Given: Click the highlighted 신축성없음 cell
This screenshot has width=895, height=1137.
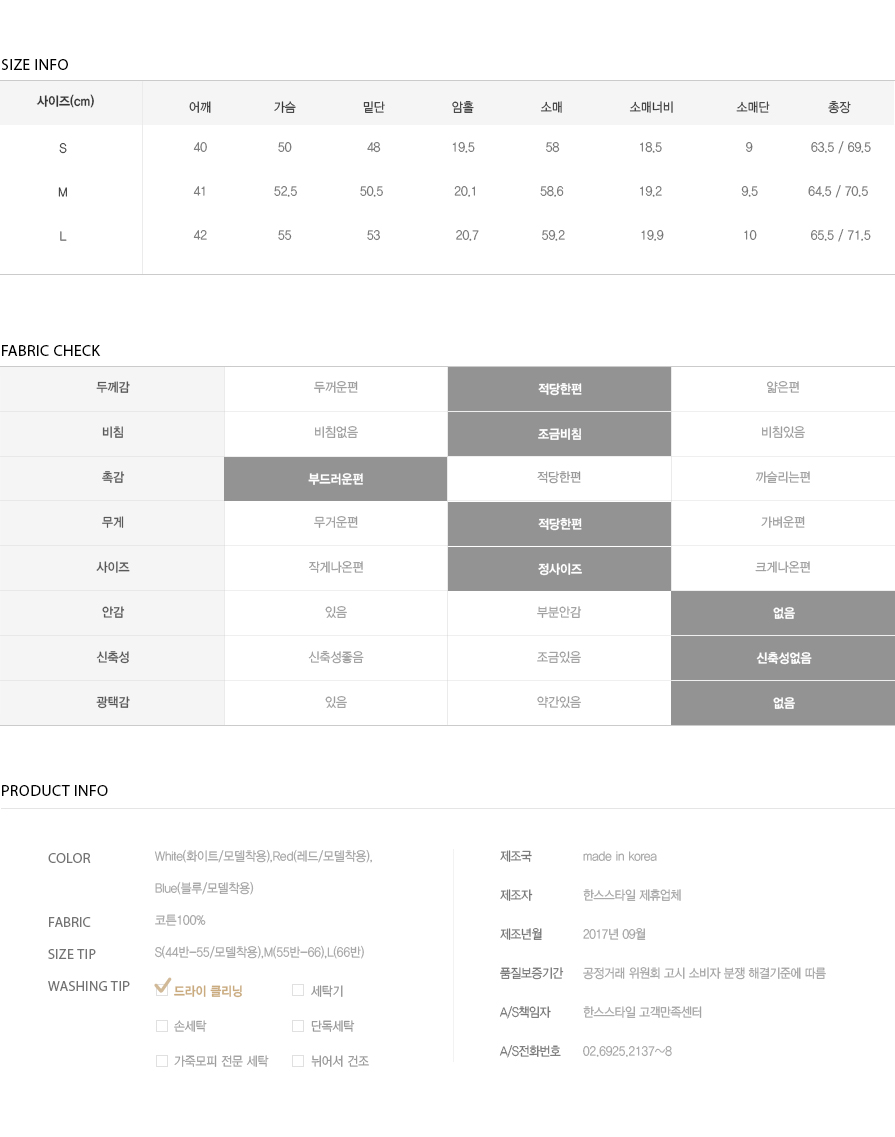Looking at the screenshot, I should pos(783,658).
